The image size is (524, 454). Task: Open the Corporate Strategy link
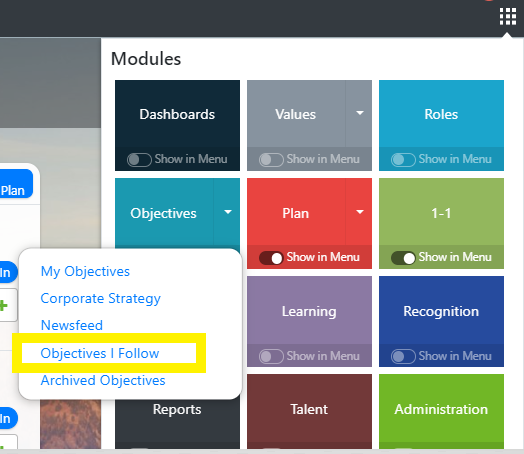tap(100, 299)
